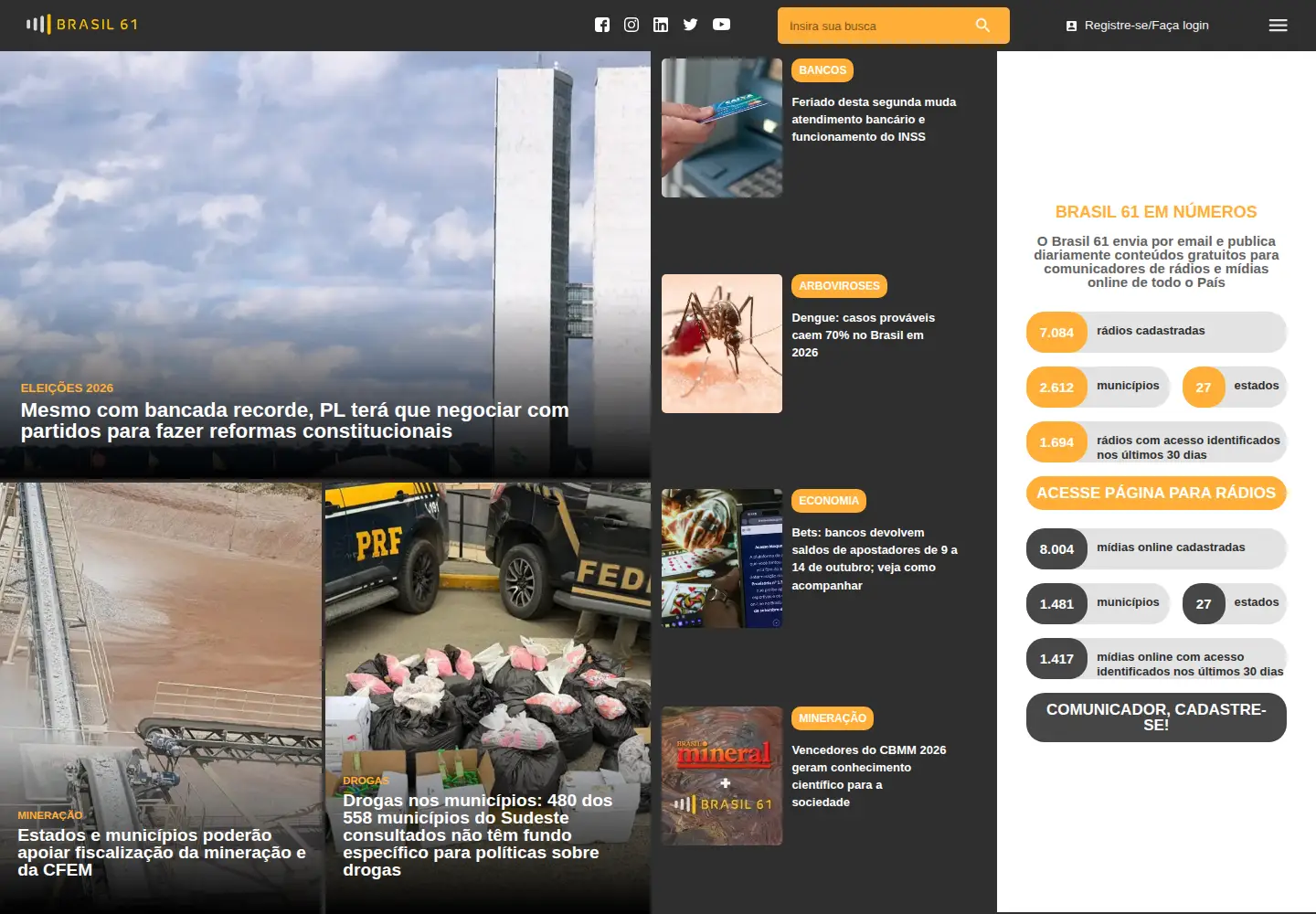Click the MINERAÇÃO label on conveyor photo
Screen dimensions: 1316x914
50,815
